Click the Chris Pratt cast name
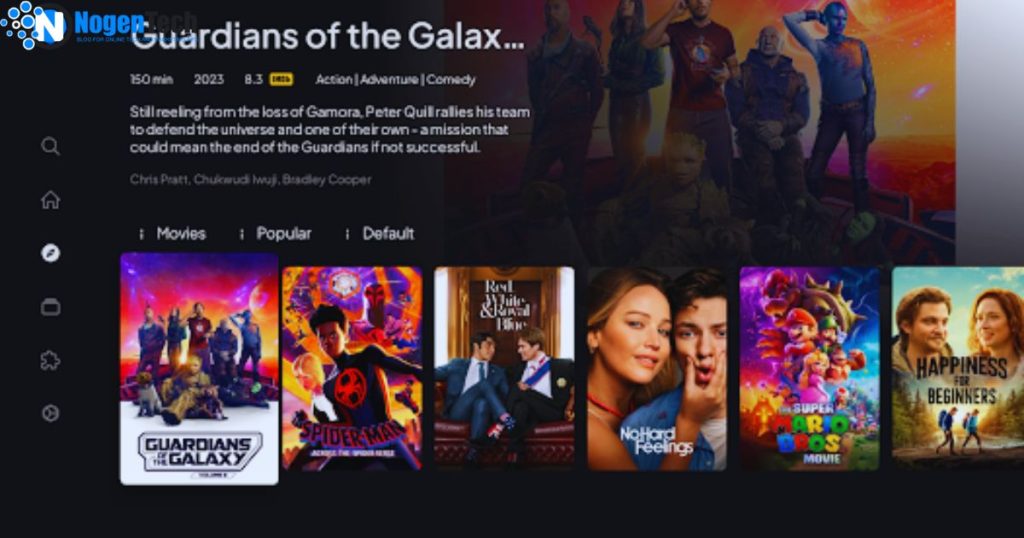This screenshot has width=1024, height=538. (x=159, y=180)
